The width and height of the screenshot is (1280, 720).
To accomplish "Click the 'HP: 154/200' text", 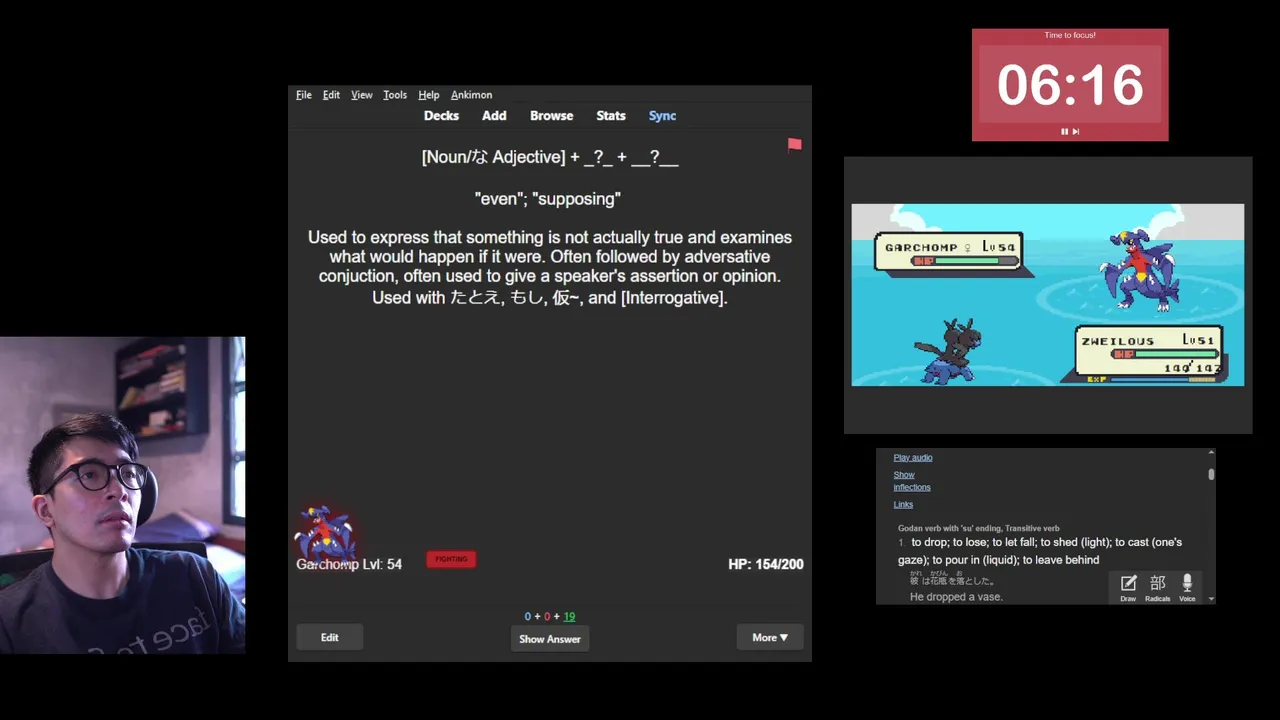I will (766, 564).
